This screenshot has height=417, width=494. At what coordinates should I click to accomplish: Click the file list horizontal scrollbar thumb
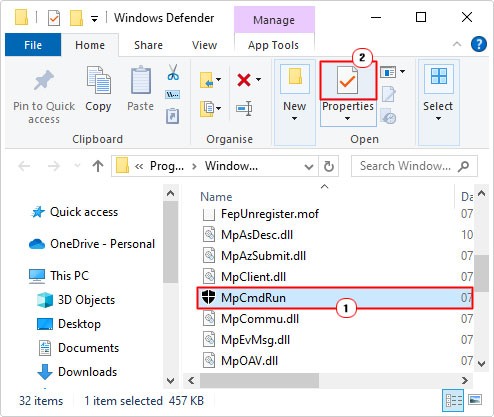(259, 380)
